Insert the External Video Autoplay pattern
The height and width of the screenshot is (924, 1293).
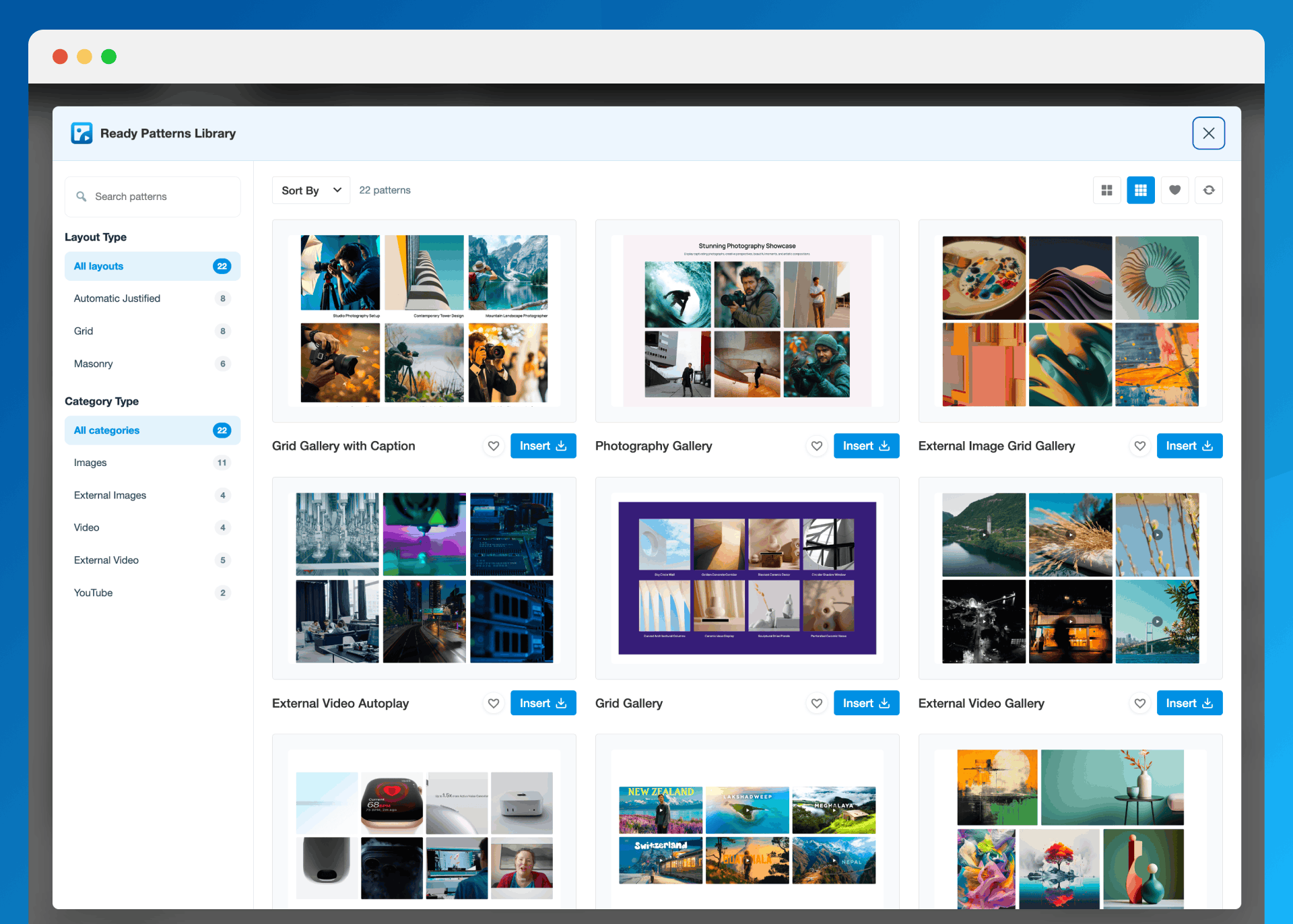[x=543, y=703]
